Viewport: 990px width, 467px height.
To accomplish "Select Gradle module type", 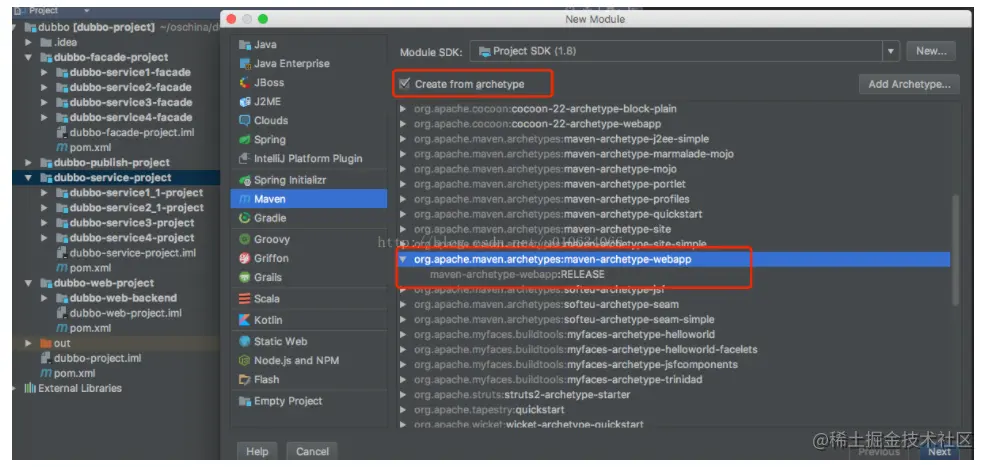I will (309, 218).
